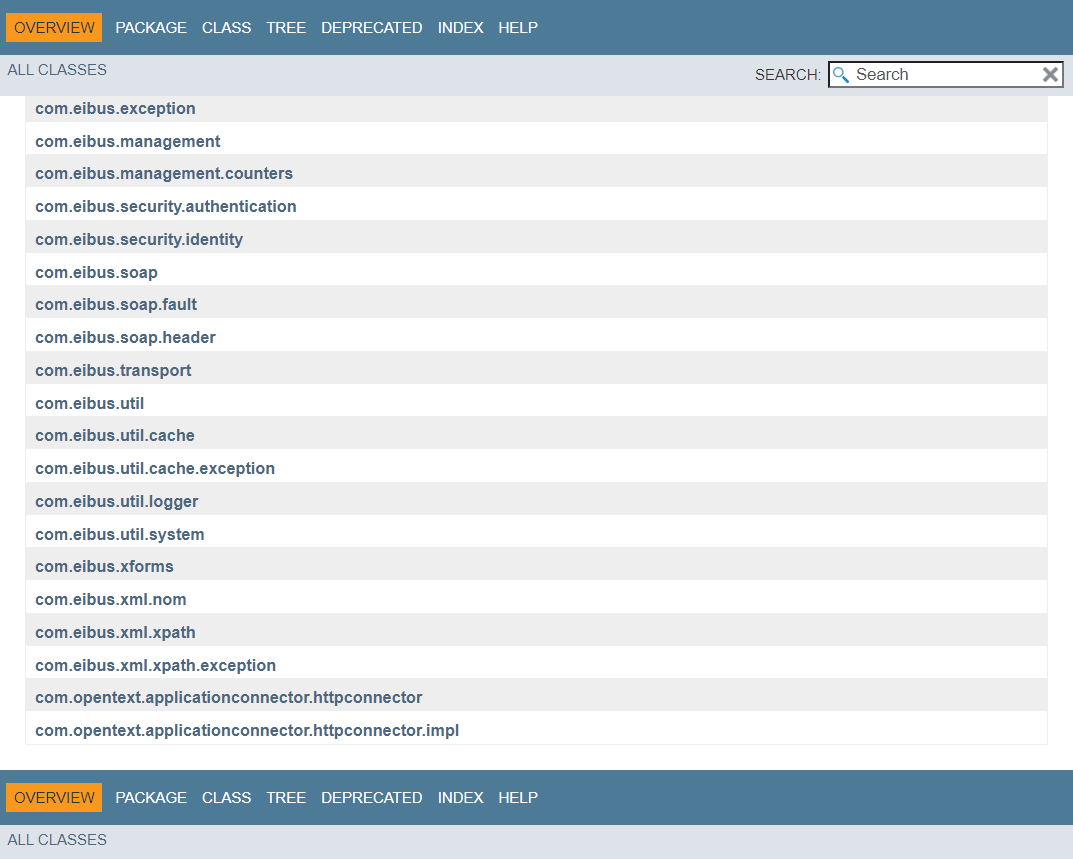
Task: Open the com.eibus.exception package
Action: 115,109
